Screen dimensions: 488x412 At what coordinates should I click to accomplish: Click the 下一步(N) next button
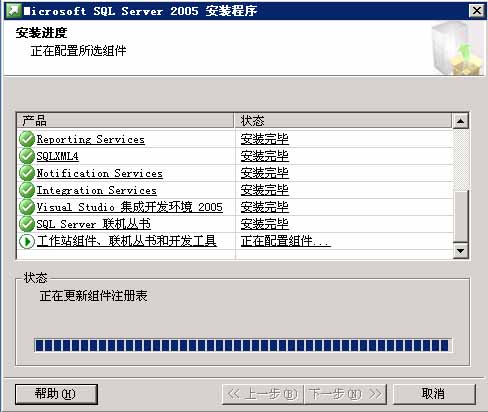pos(345,394)
